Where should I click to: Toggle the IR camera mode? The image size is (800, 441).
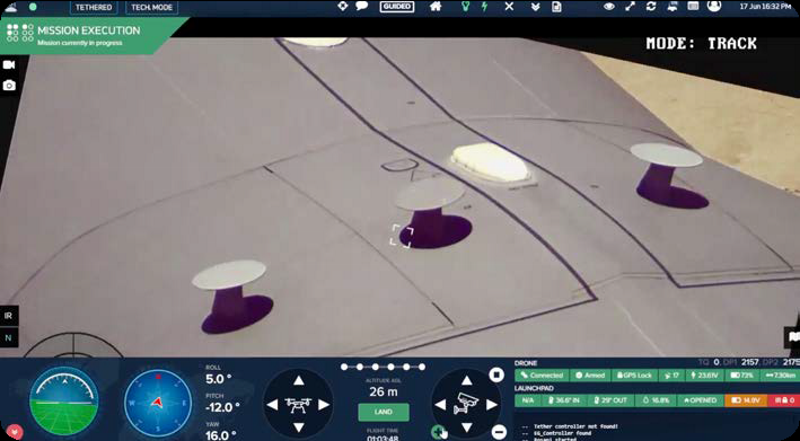tap(9, 314)
